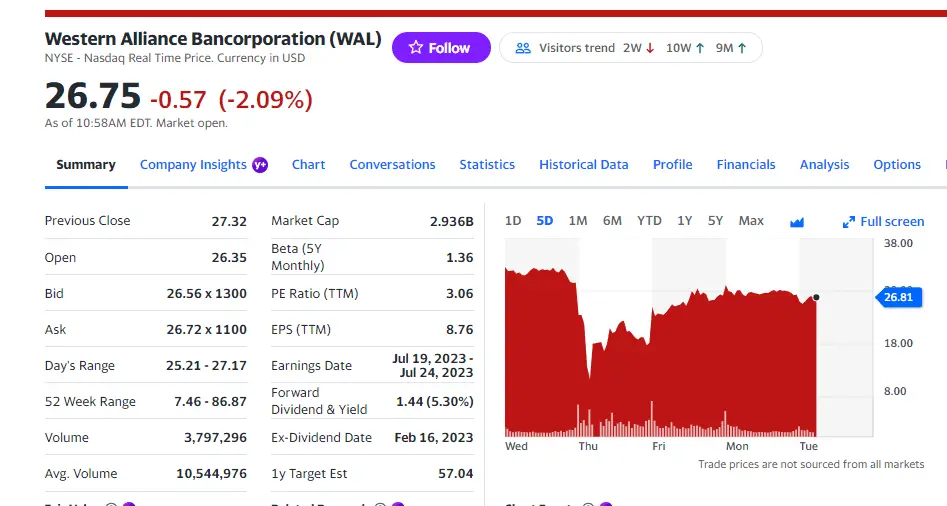Set chart range to YTD
Image resolution: width=947 pixels, height=506 pixels.
coord(649,221)
